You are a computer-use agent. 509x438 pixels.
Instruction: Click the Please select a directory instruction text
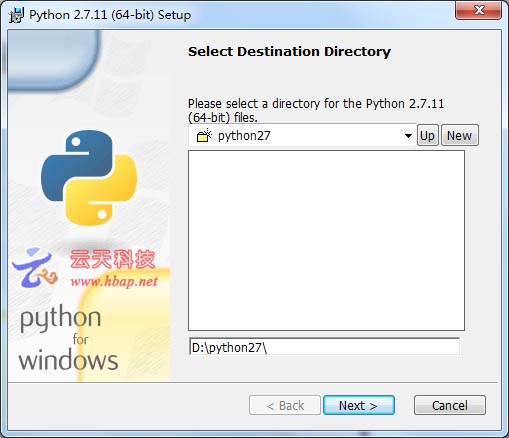point(316,110)
